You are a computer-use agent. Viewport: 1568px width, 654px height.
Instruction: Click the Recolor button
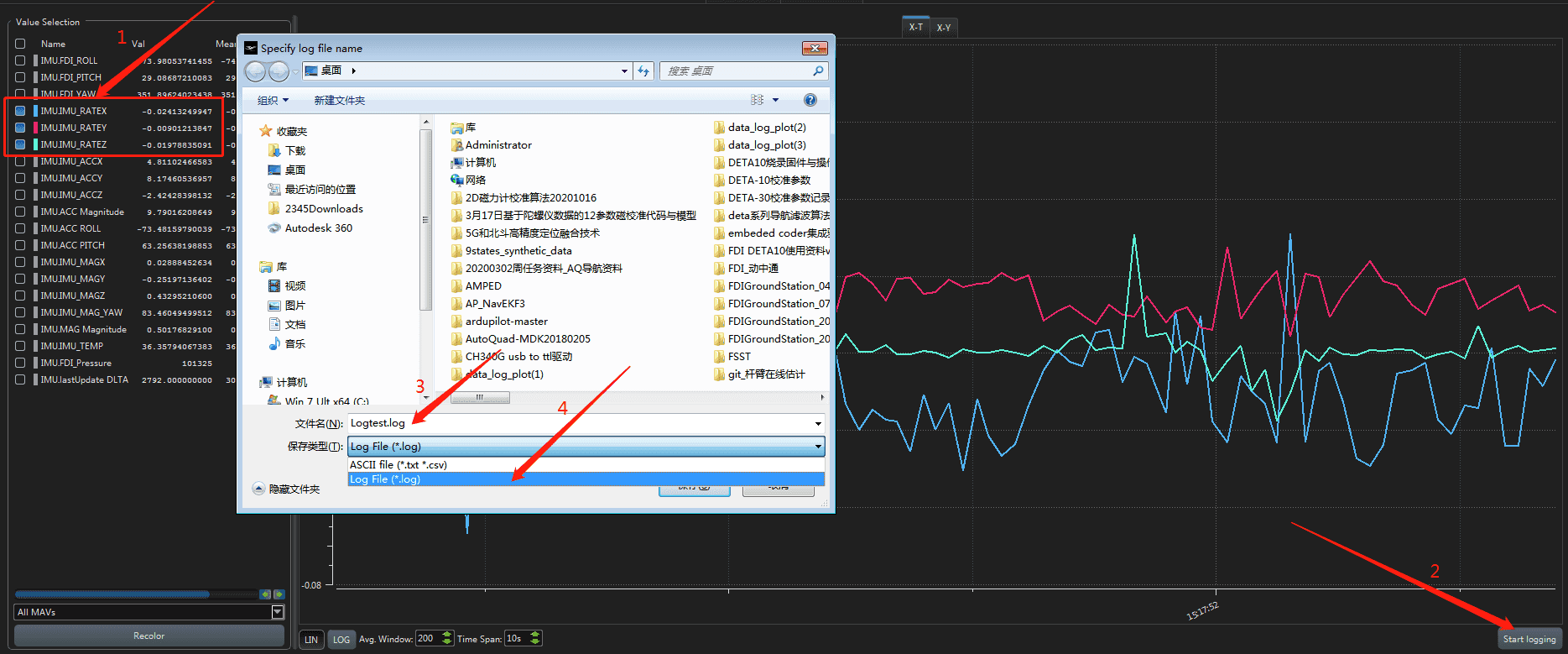[149, 636]
